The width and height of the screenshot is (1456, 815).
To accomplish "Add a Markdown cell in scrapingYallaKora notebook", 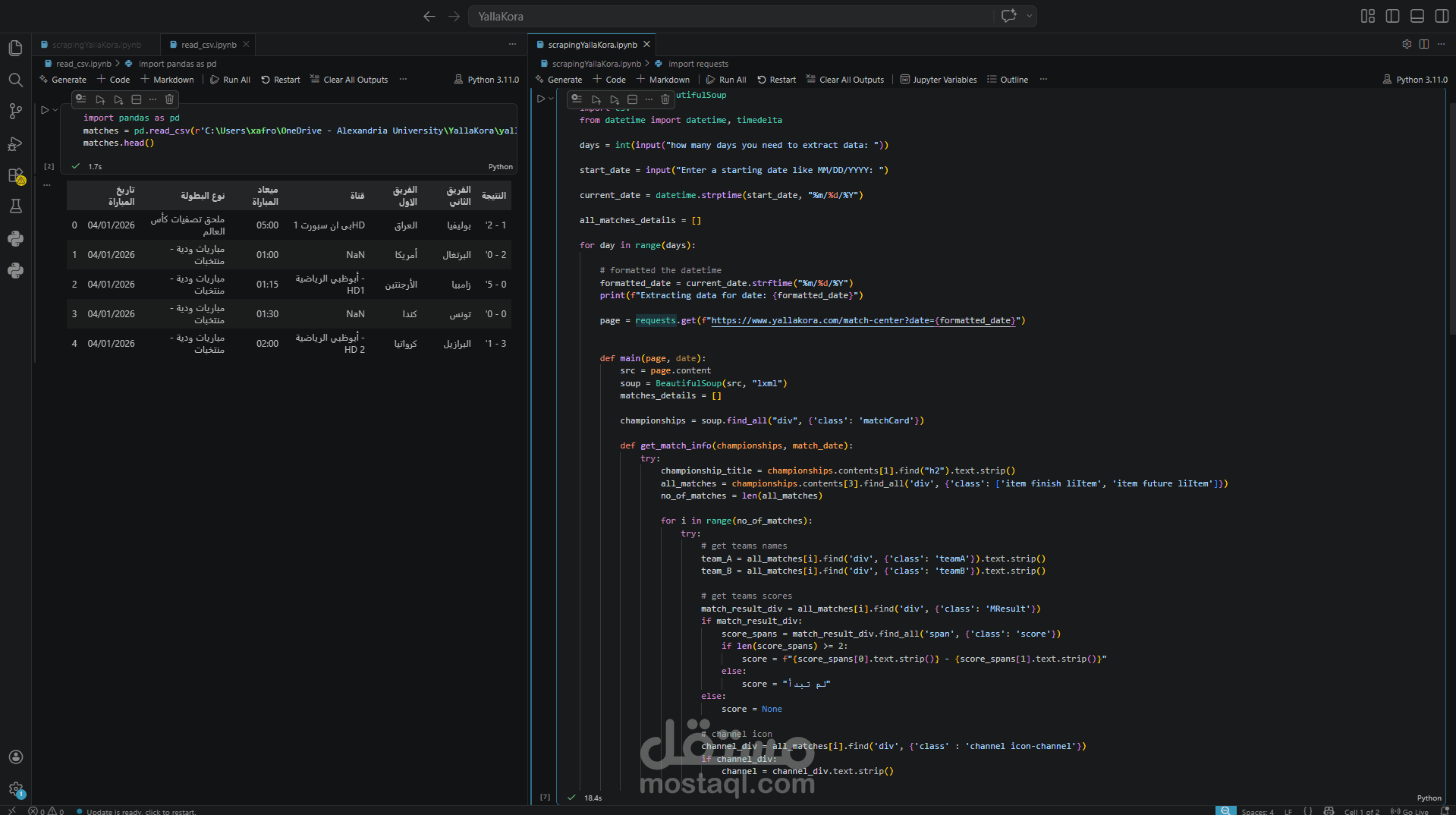I will [x=662, y=80].
